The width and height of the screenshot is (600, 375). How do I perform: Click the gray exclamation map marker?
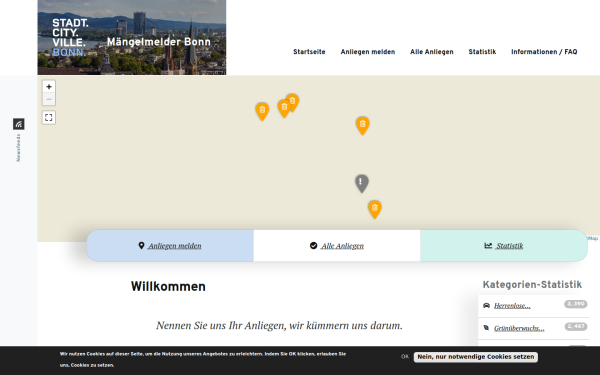coord(362,183)
